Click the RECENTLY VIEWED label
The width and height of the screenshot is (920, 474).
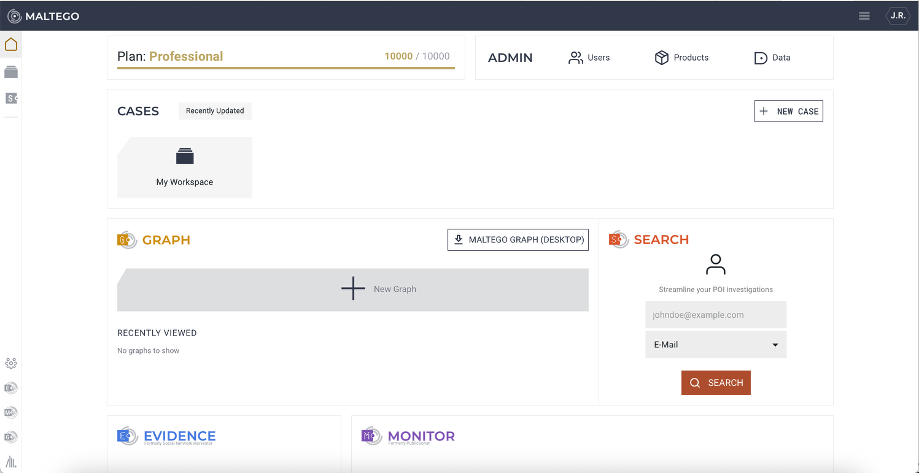click(157, 333)
